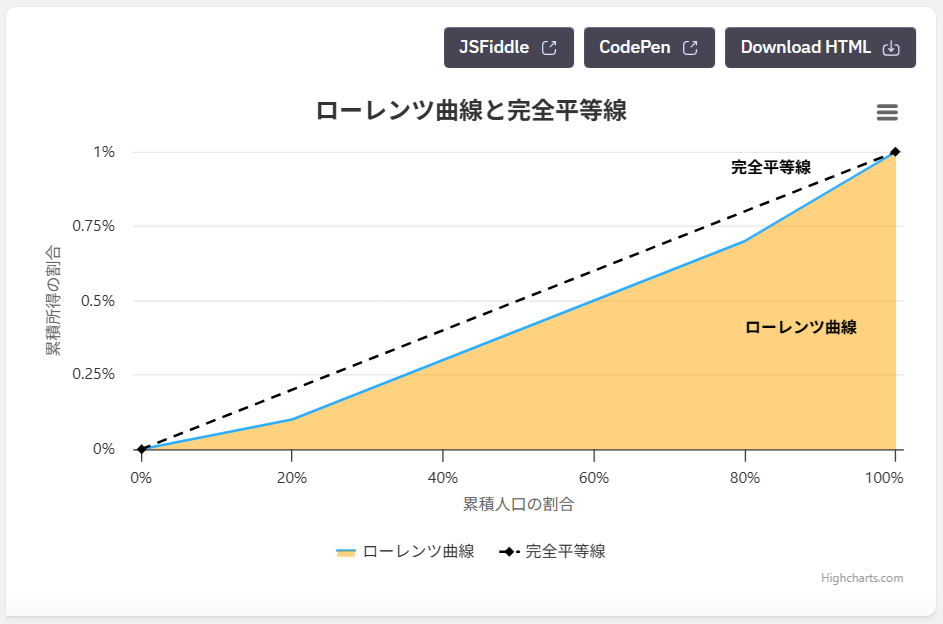
Task: Open chart in JSFiddle
Action: coord(508,48)
